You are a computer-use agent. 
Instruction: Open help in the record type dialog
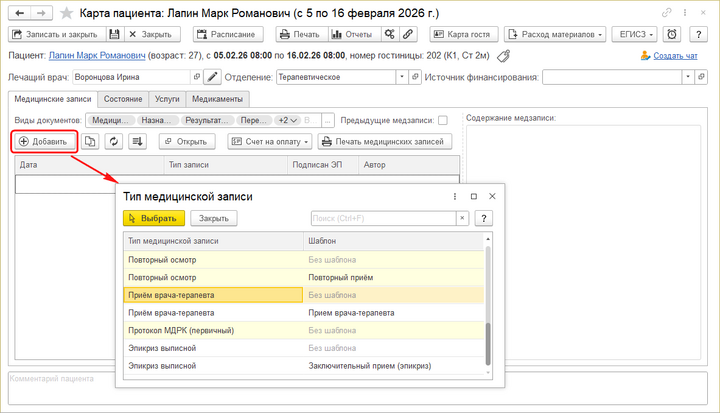pyautogui.click(x=485, y=218)
